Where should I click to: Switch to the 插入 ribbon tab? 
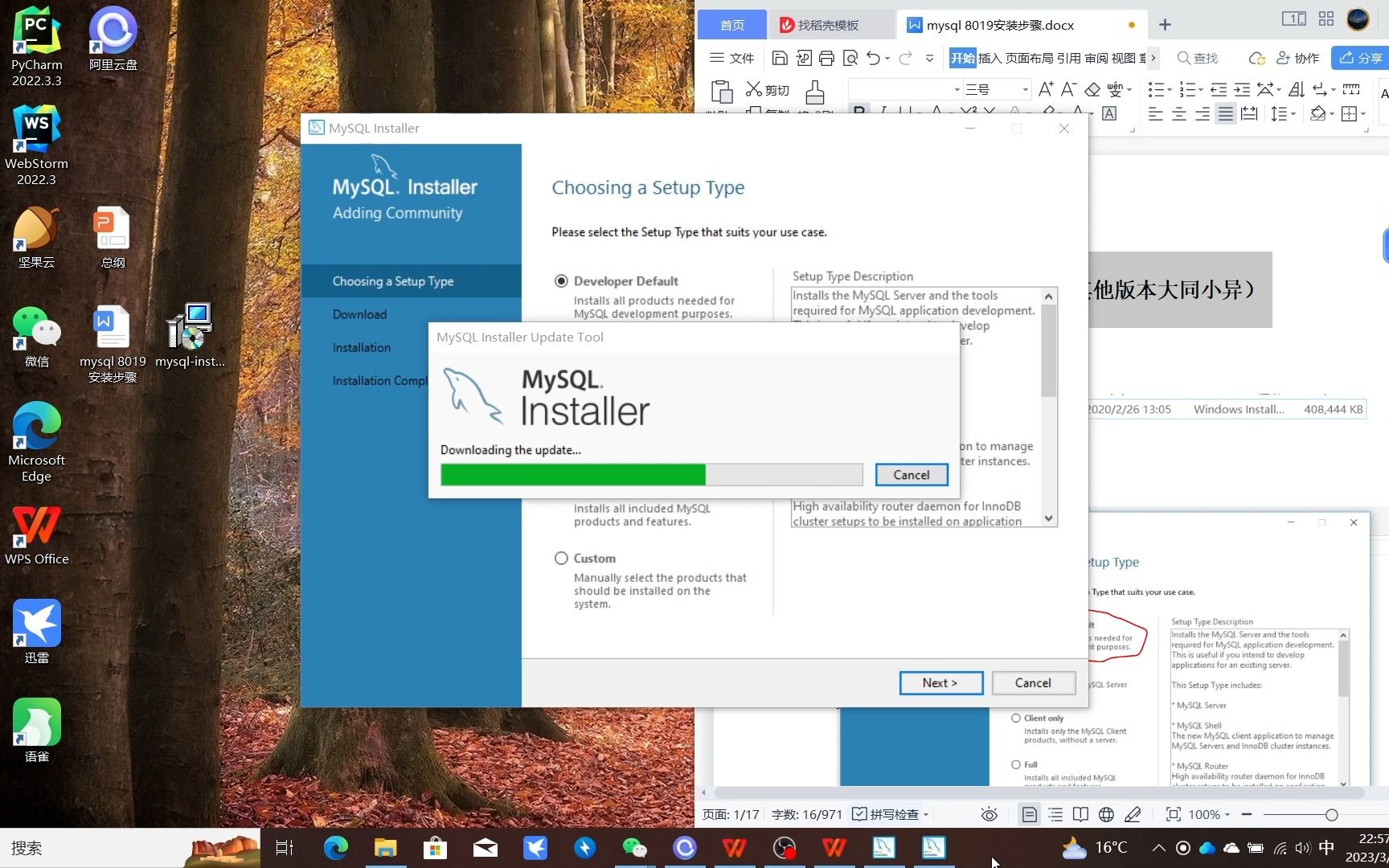pos(990,58)
